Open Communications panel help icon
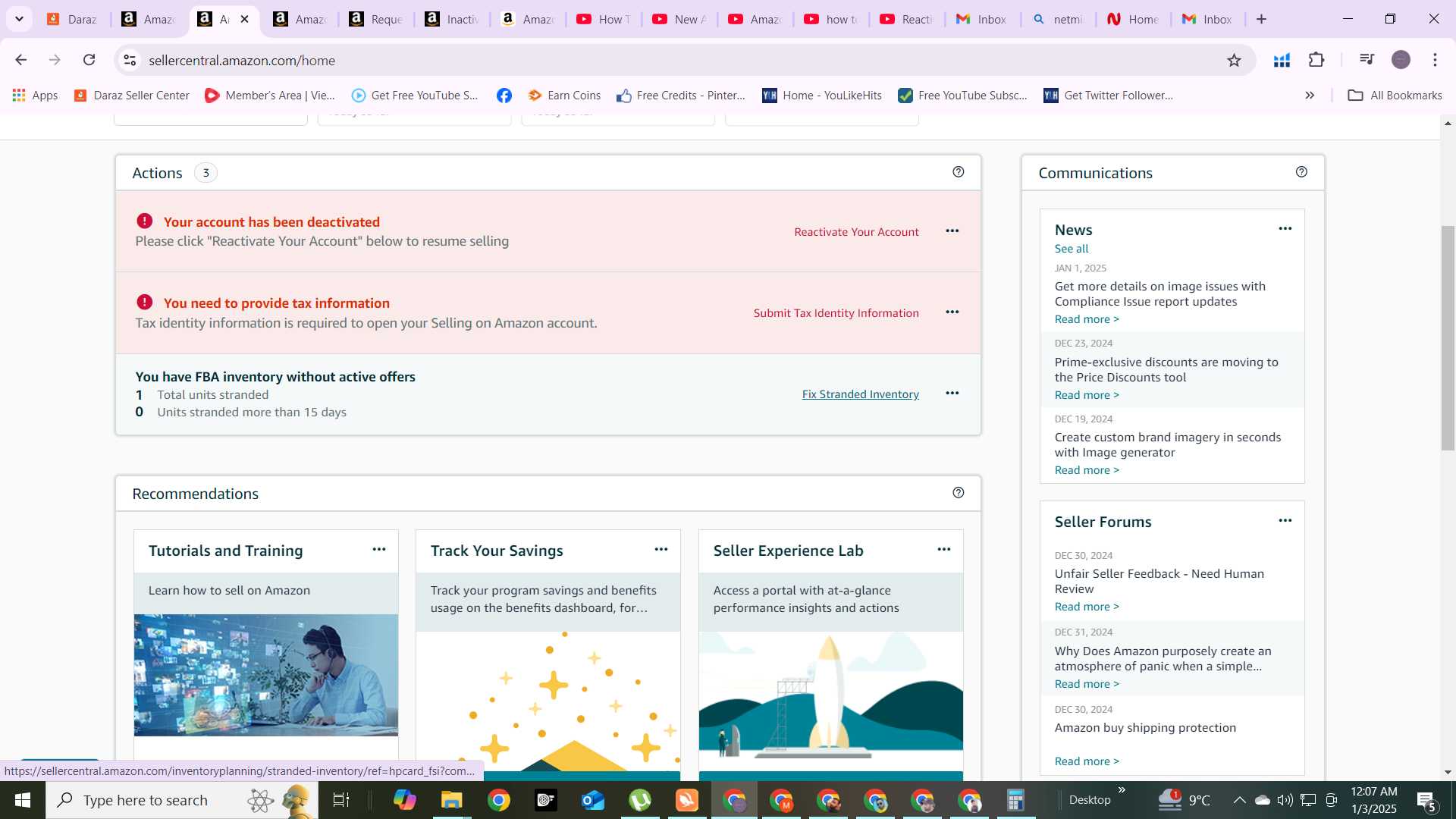1456x819 pixels. tap(1301, 172)
